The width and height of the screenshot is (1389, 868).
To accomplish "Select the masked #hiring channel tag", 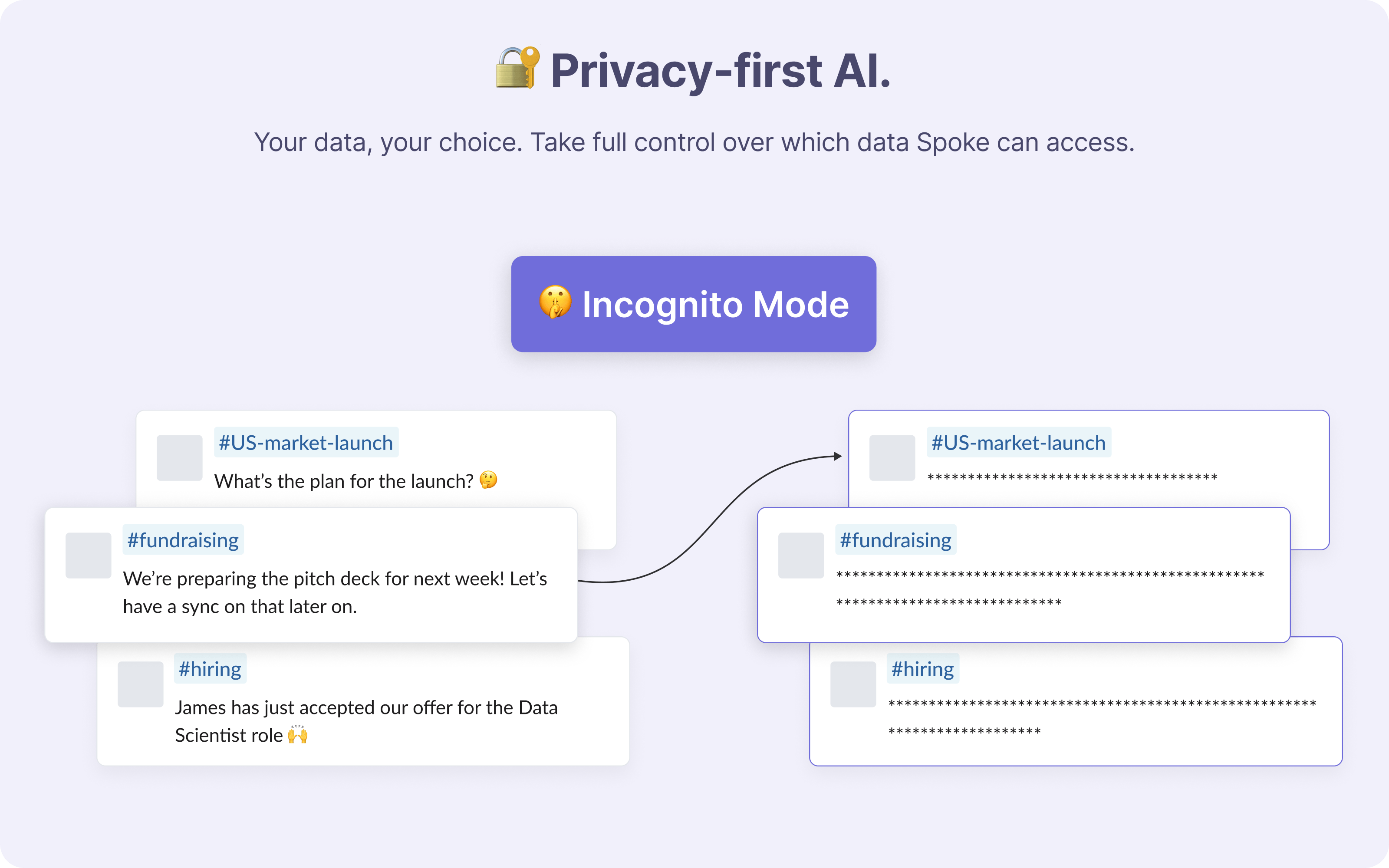I will click(x=923, y=669).
